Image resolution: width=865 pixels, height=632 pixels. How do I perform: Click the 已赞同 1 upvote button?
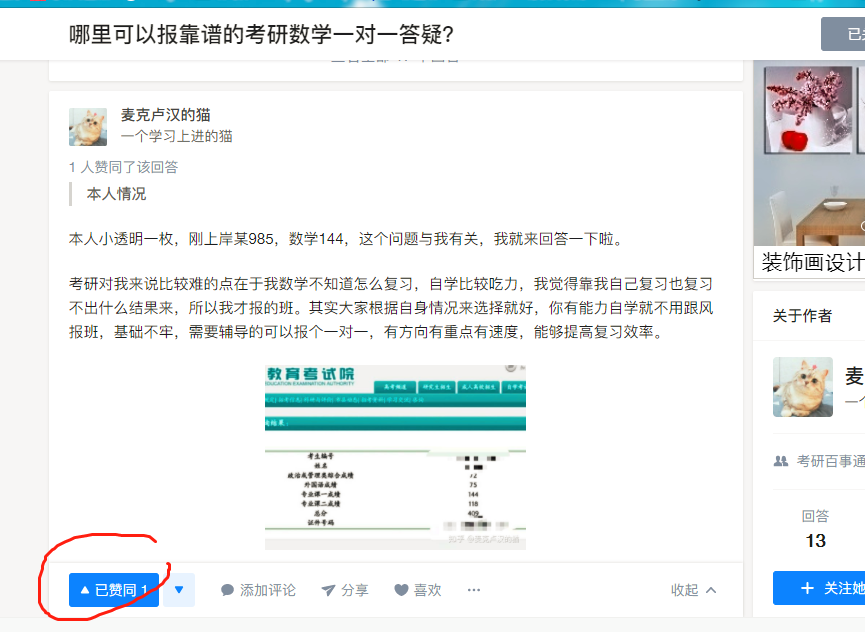coord(114,590)
